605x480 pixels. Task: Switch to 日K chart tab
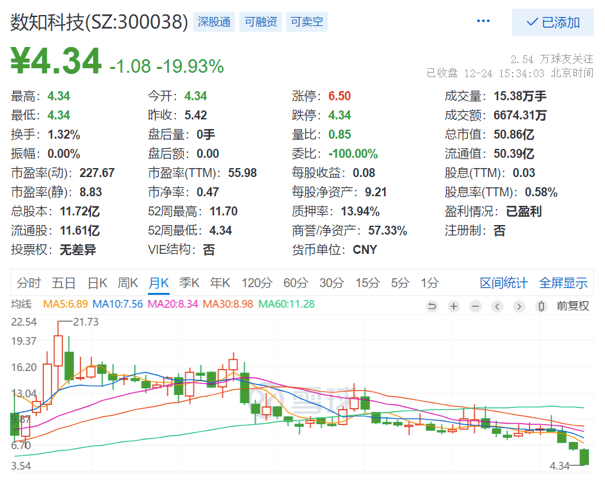97,282
